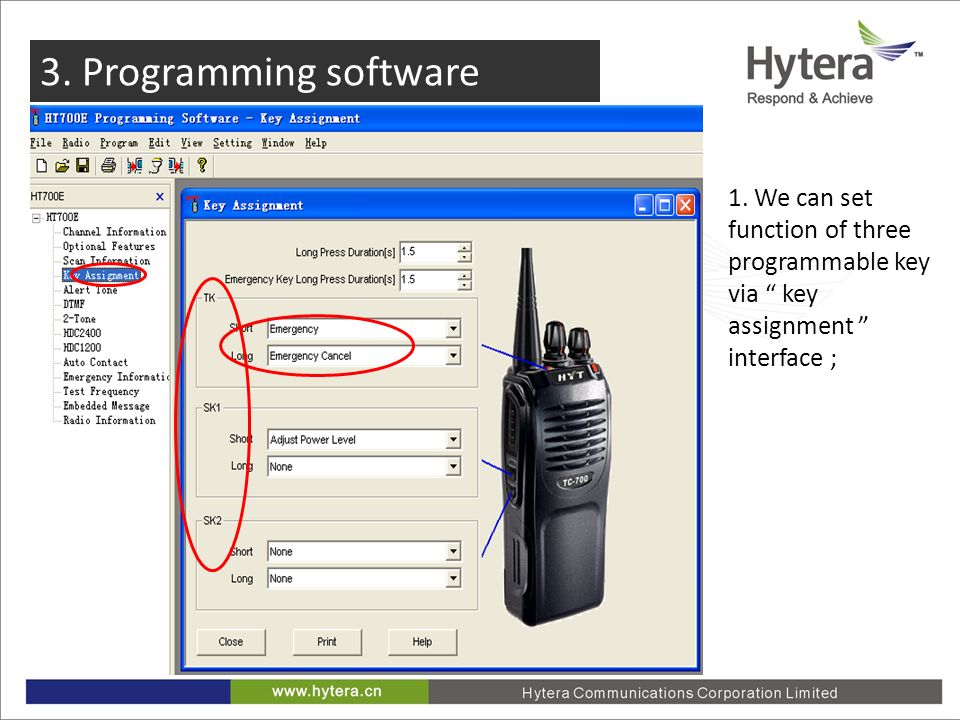Click the middle radio-connection toolbar icon
This screenshot has width=960, height=720.
click(156, 165)
